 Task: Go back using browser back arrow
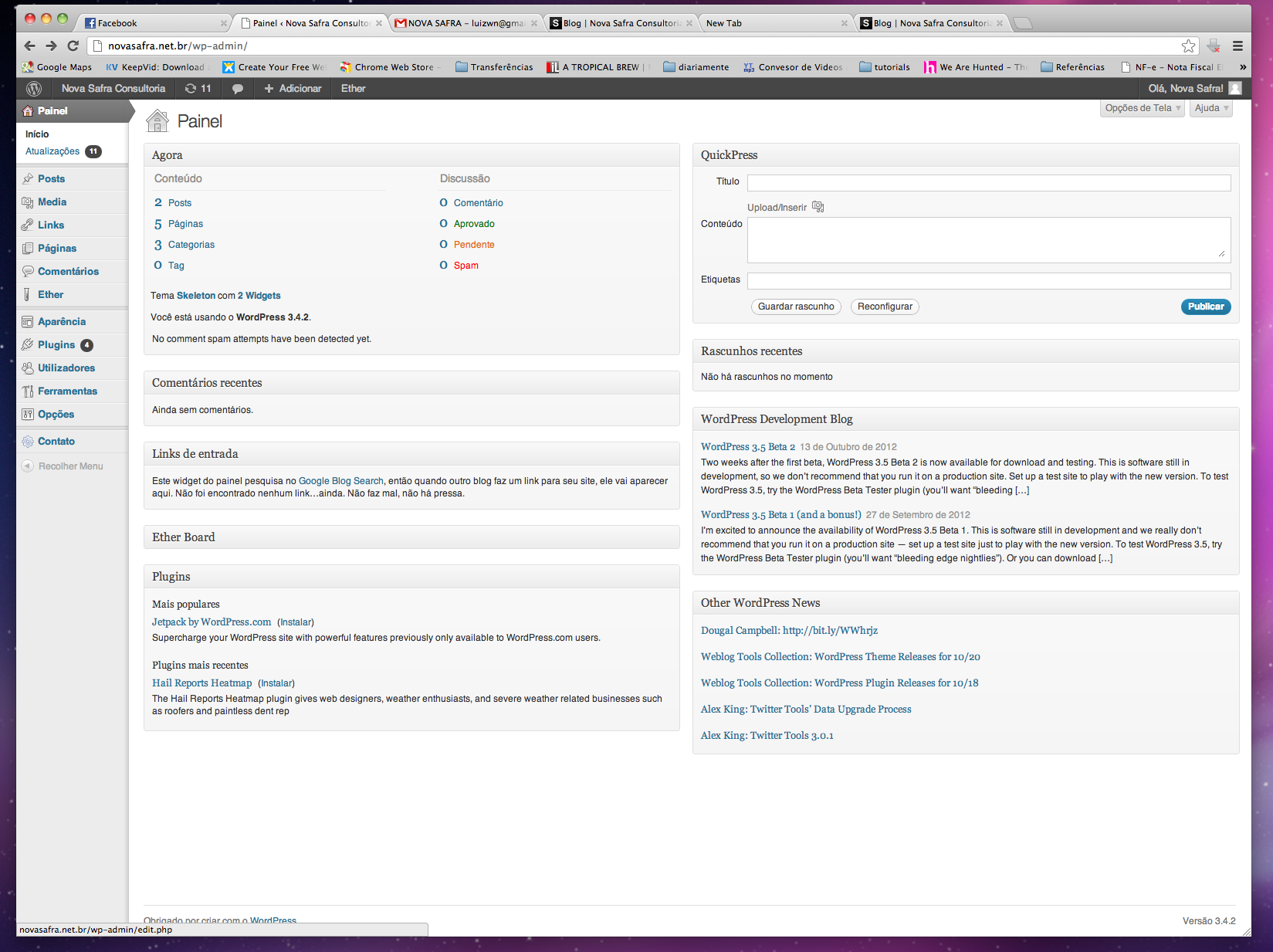click(30, 46)
